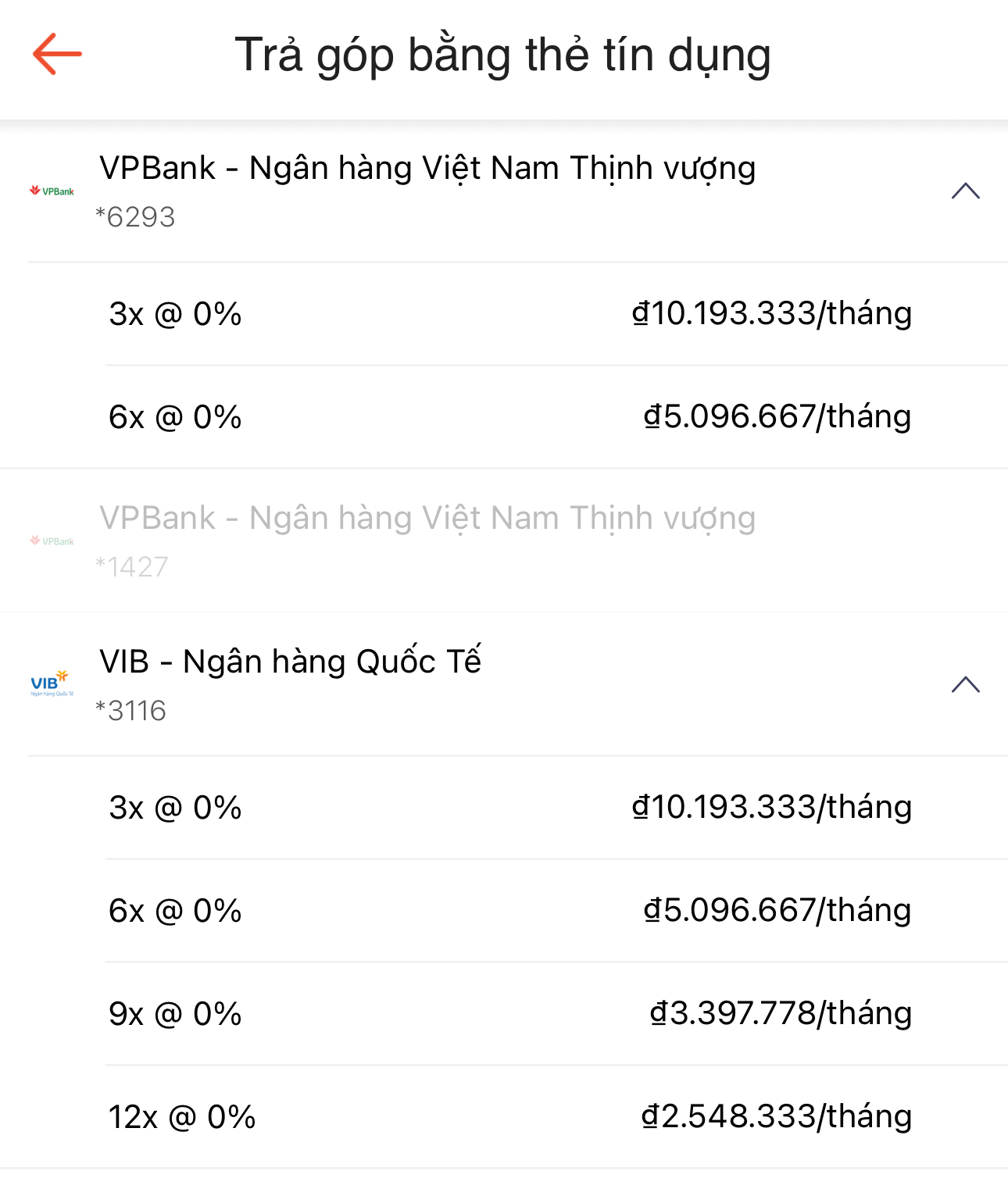1008x1178 pixels.
Task: Tap the VIB bank logo
Action: (52, 684)
